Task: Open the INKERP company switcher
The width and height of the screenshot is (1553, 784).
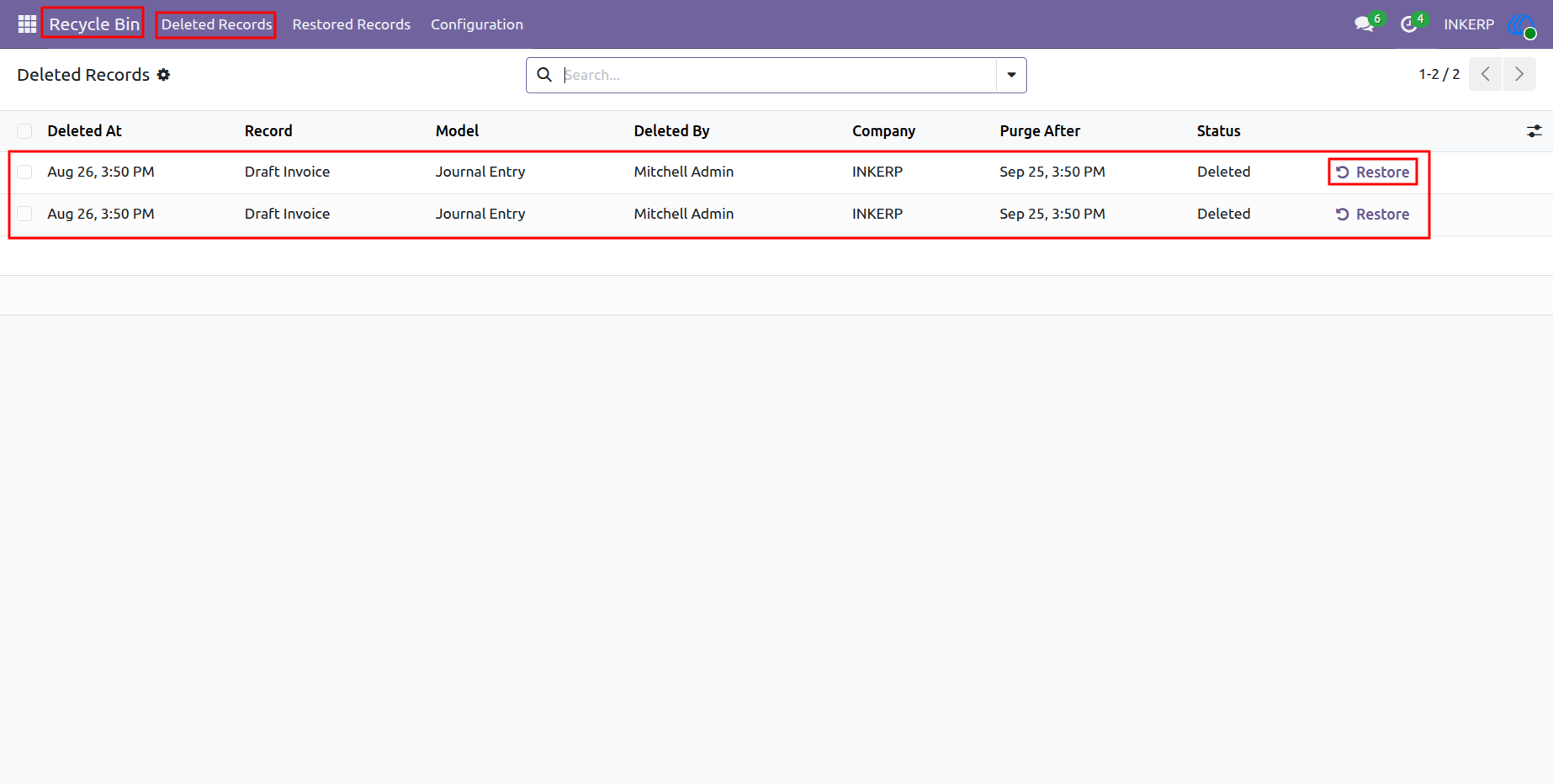Action: (x=1469, y=24)
